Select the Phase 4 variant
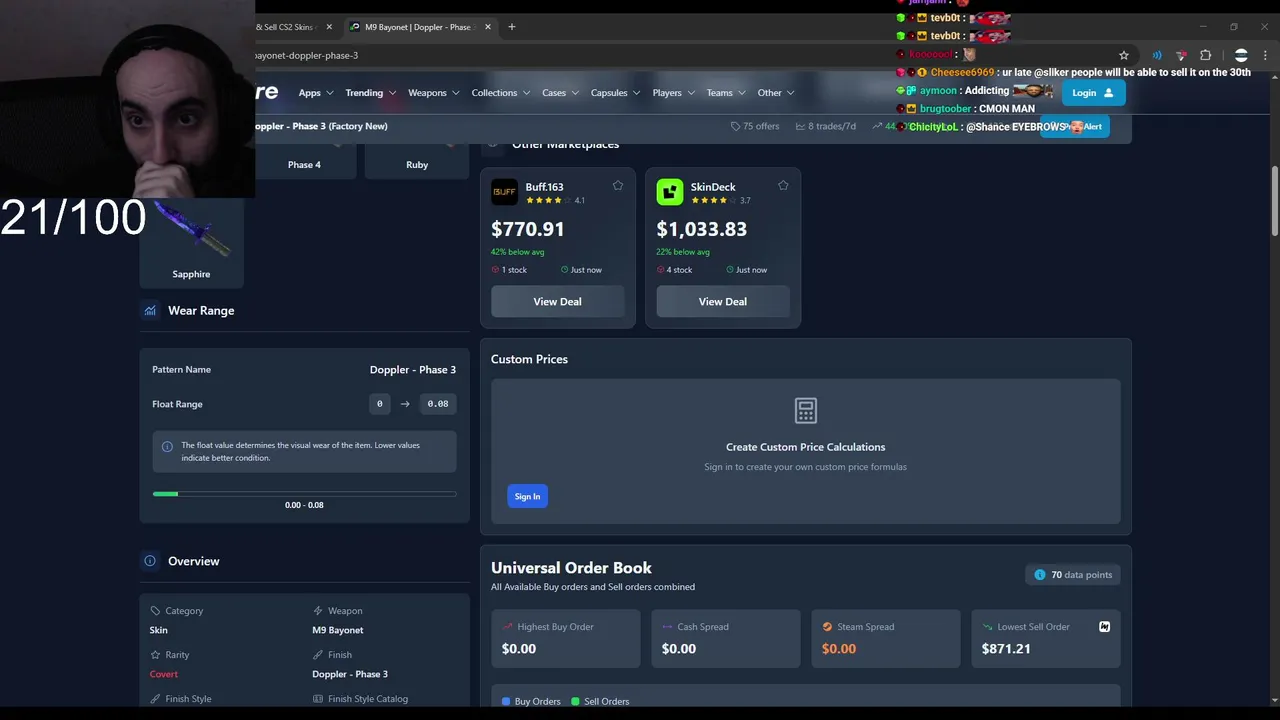Viewport: 1280px width, 720px height. tap(304, 165)
